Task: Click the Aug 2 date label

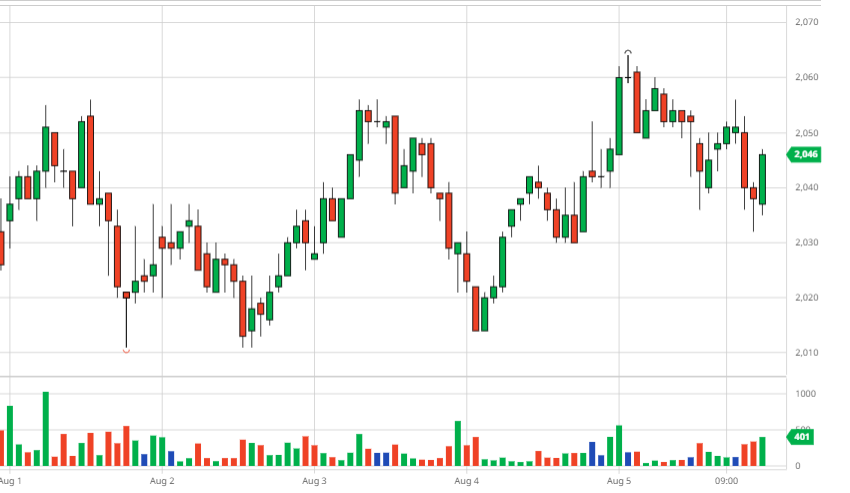Action: pos(162,481)
